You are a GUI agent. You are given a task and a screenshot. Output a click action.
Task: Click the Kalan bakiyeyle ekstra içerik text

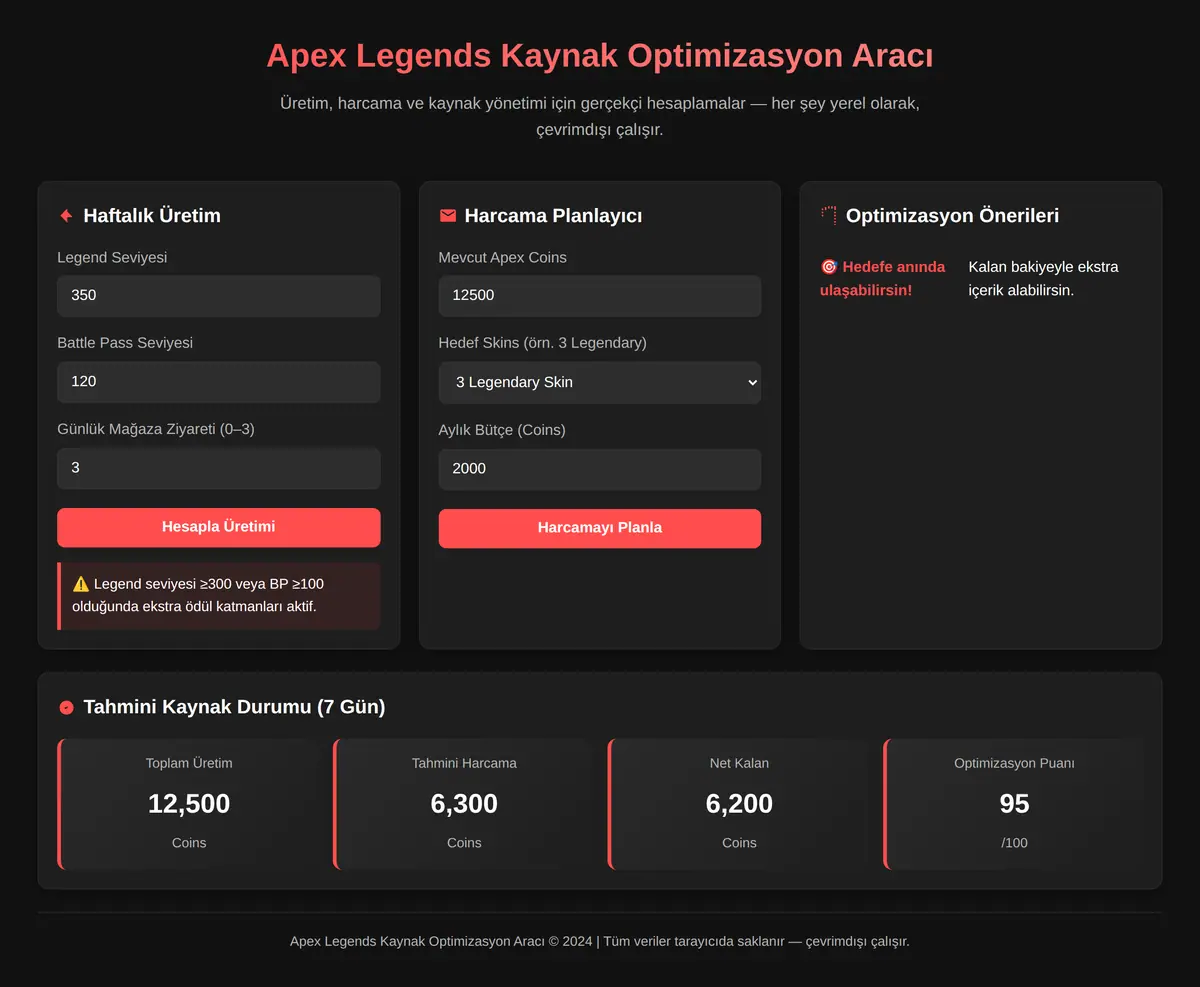tap(1044, 278)
